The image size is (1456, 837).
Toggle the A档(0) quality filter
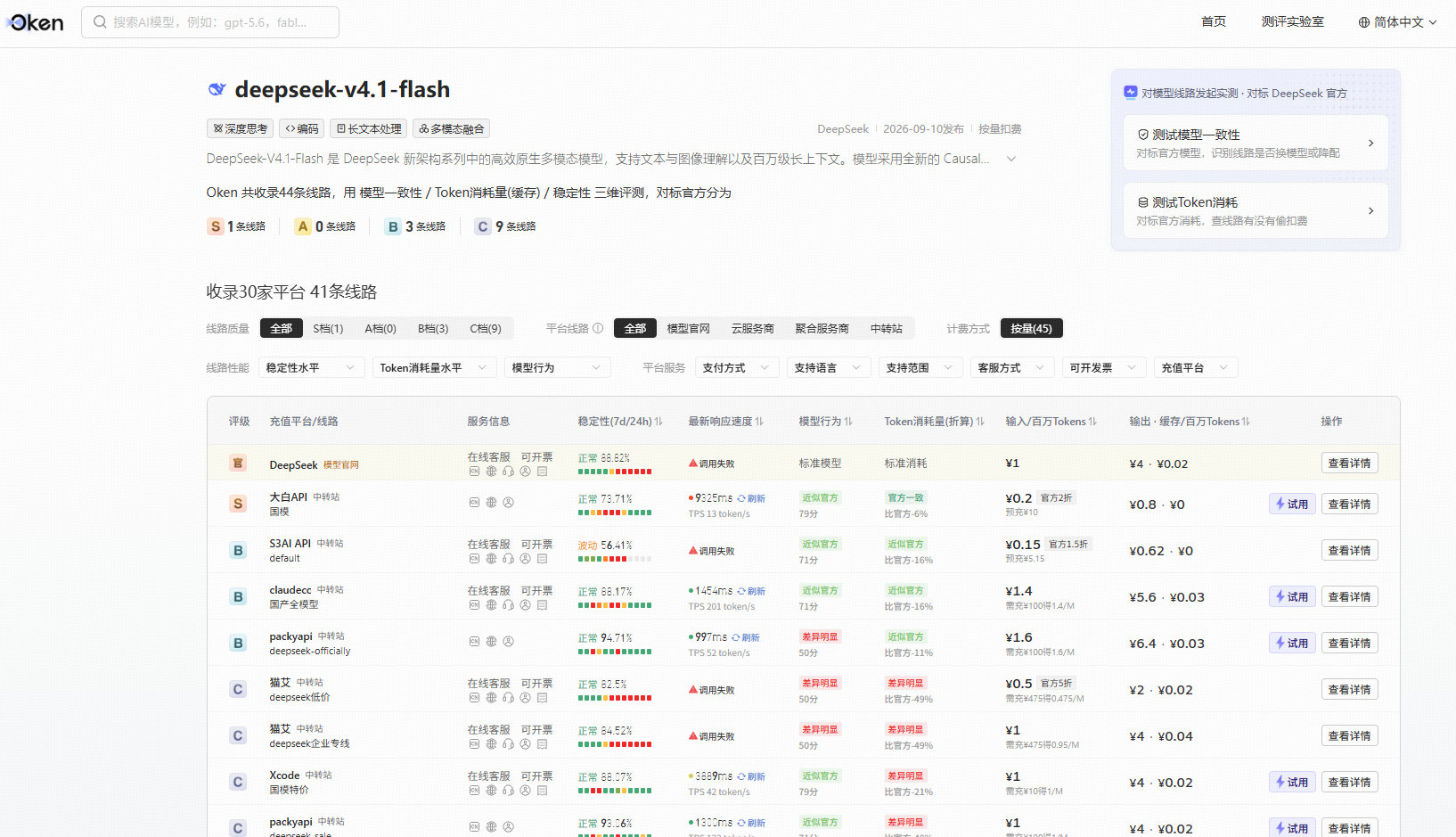click(x=380, y=328)
